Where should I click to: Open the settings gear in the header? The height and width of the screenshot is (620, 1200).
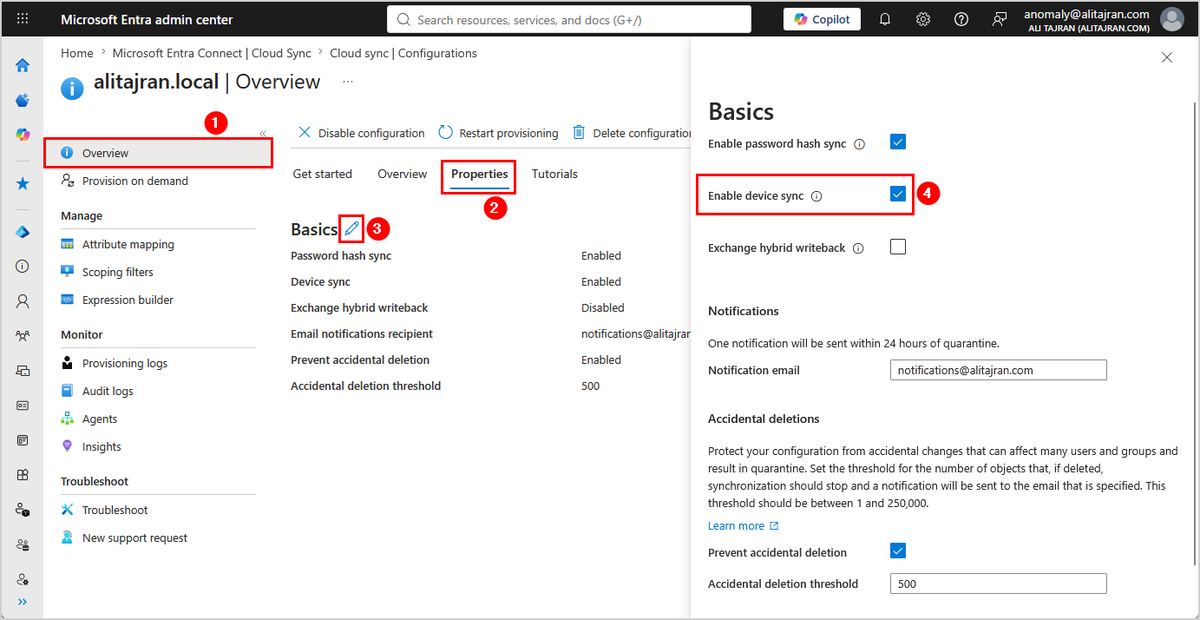coord(923,19)
